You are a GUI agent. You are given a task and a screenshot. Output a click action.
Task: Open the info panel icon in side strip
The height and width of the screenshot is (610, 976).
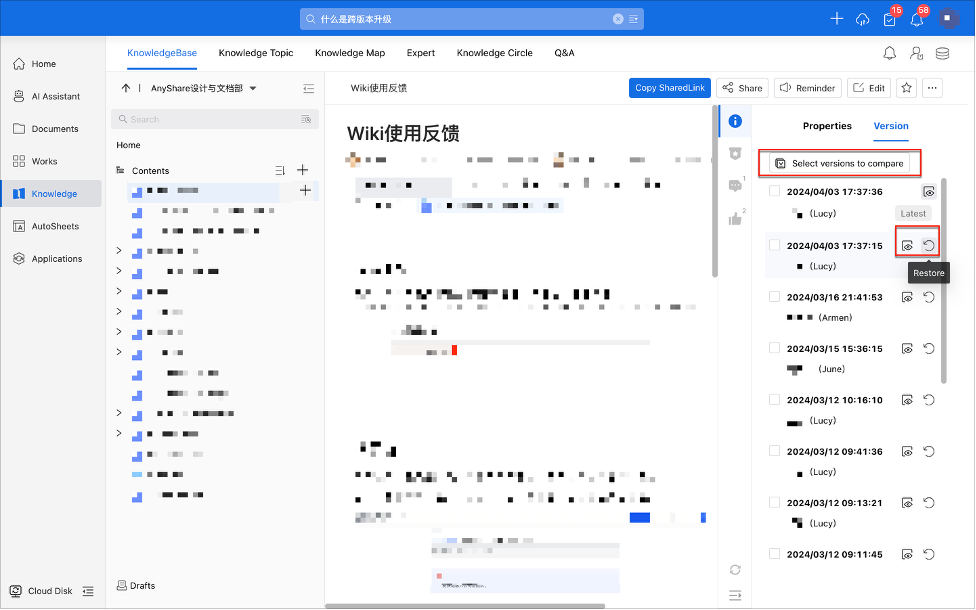coord(735,122)
